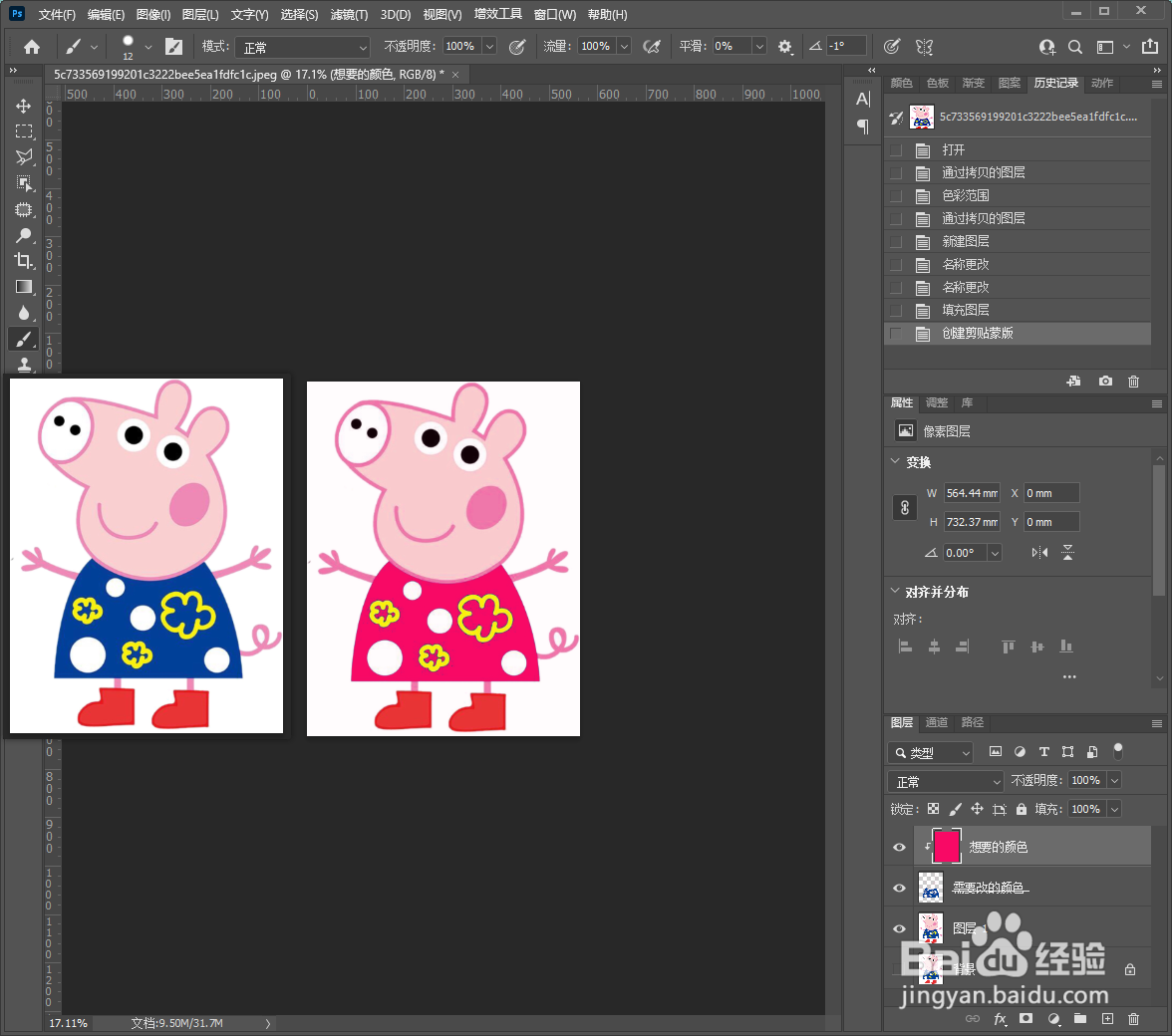Set history brush source for 新建图层 state
The height and width of the screenshot is (1036, 1172).
click(x=895, y=242)
